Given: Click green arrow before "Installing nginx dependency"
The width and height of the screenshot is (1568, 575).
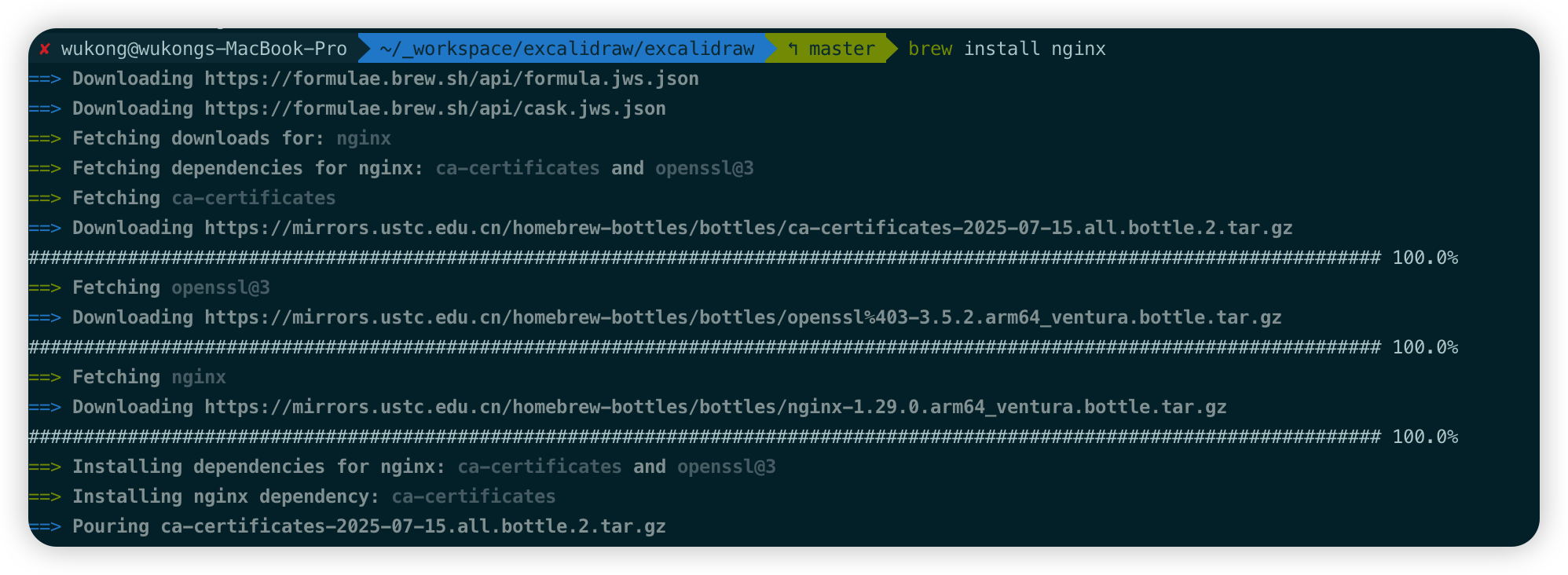Looking at the screenshot, I should 45,496.
